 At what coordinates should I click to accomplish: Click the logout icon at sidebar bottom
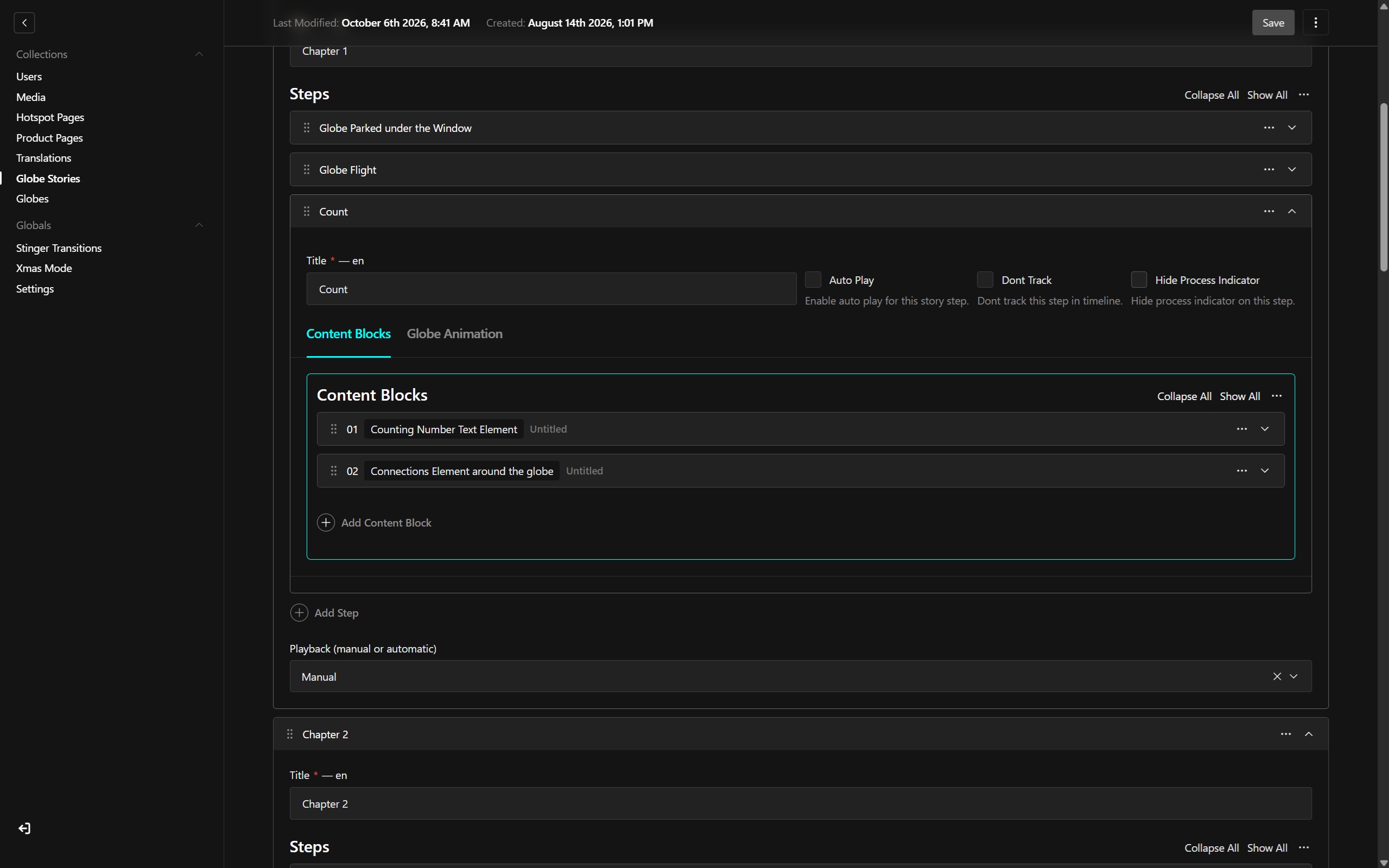tap(24, 828)
